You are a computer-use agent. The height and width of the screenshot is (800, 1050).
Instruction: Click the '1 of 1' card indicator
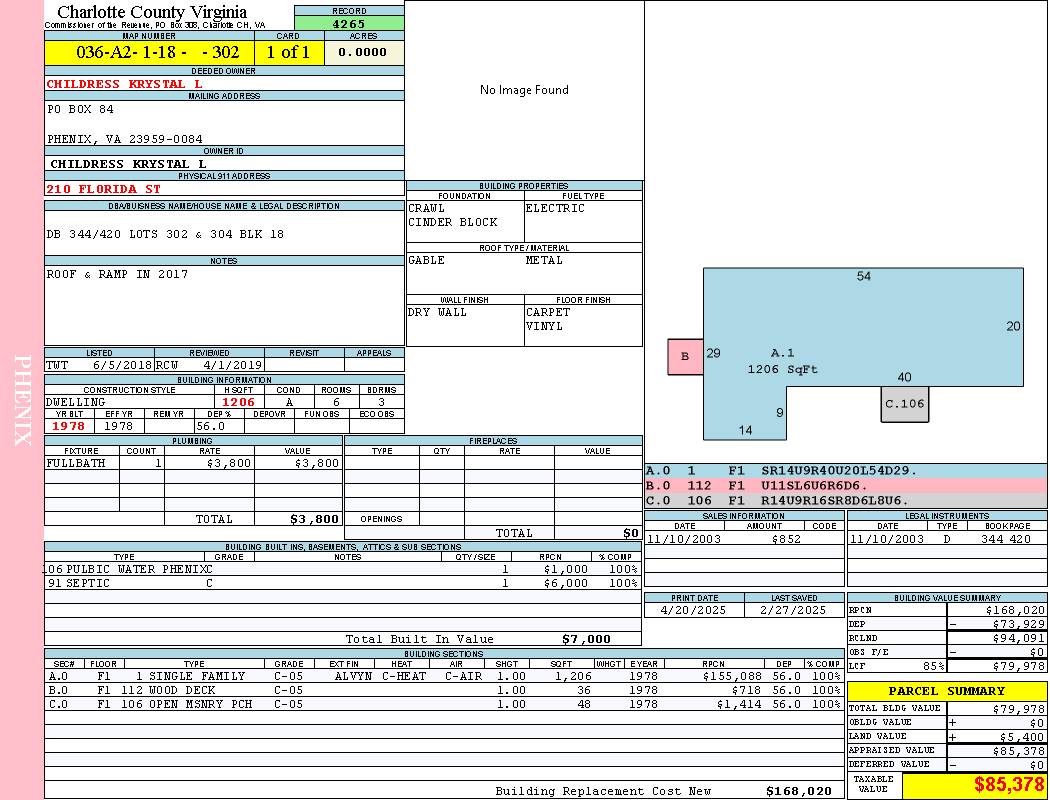288,52
